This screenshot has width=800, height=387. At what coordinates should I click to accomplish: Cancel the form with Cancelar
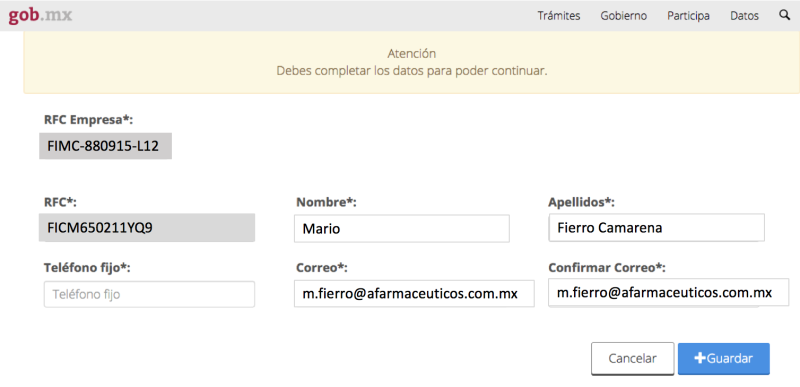point(633,358)
